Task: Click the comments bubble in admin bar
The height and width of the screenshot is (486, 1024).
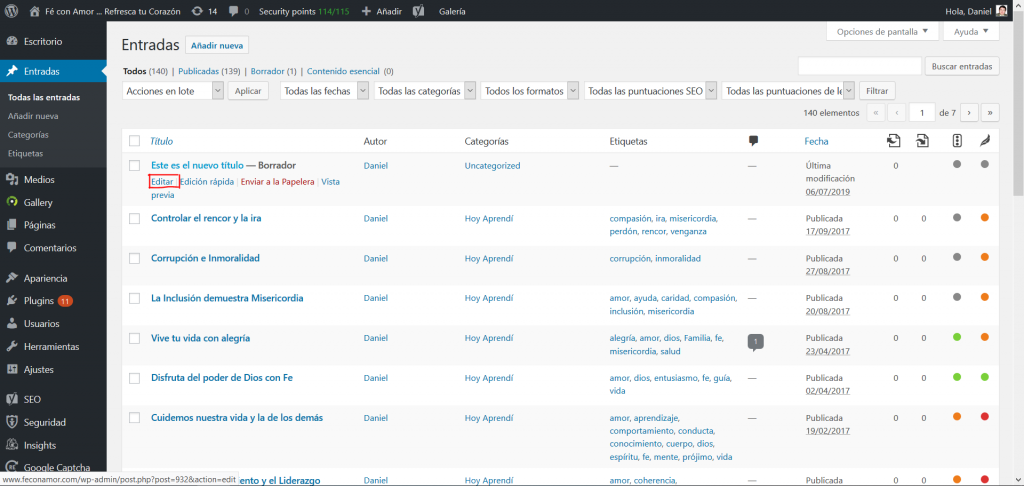Action: click(238, 11)
